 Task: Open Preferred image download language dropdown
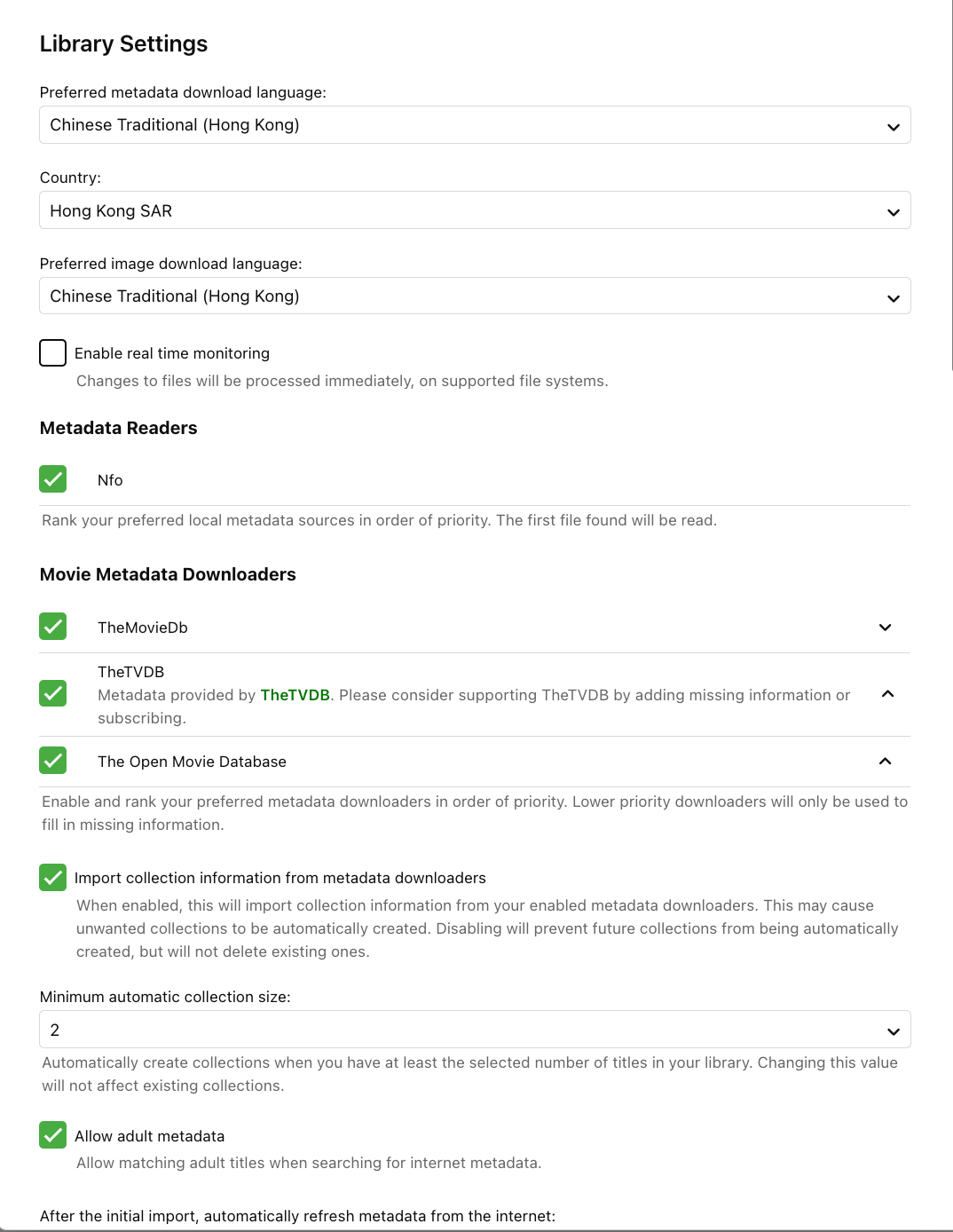click(x=475, y=296)
